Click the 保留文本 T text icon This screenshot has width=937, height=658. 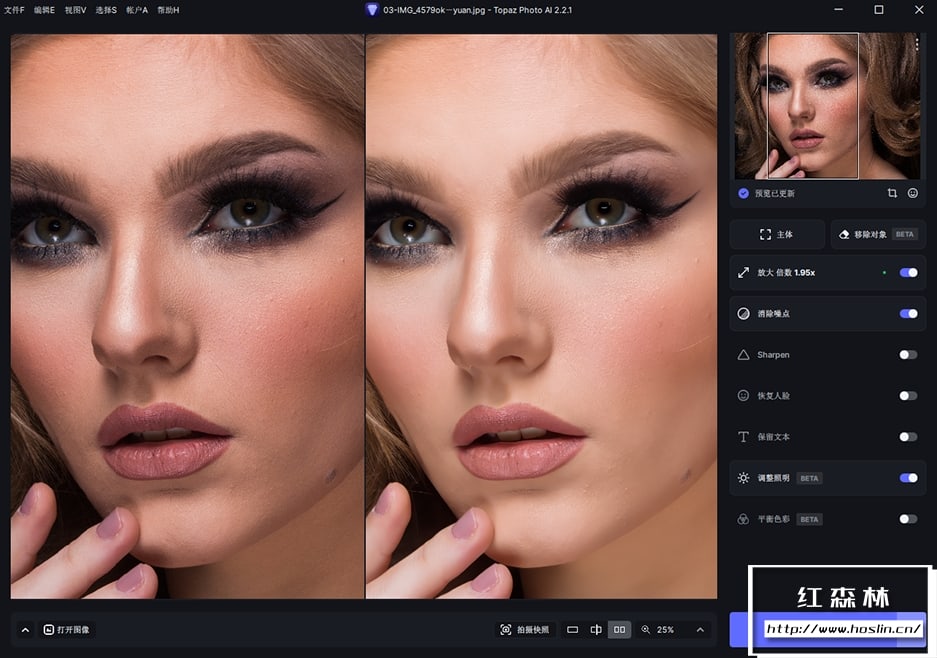point(743,437)
